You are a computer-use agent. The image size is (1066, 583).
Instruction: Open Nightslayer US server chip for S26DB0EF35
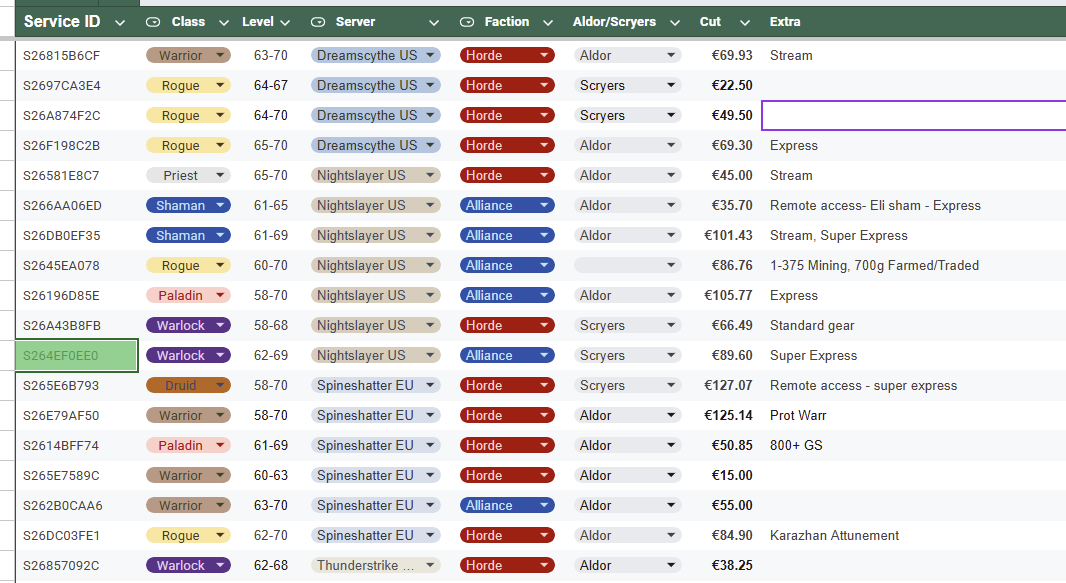pos(376,235)
